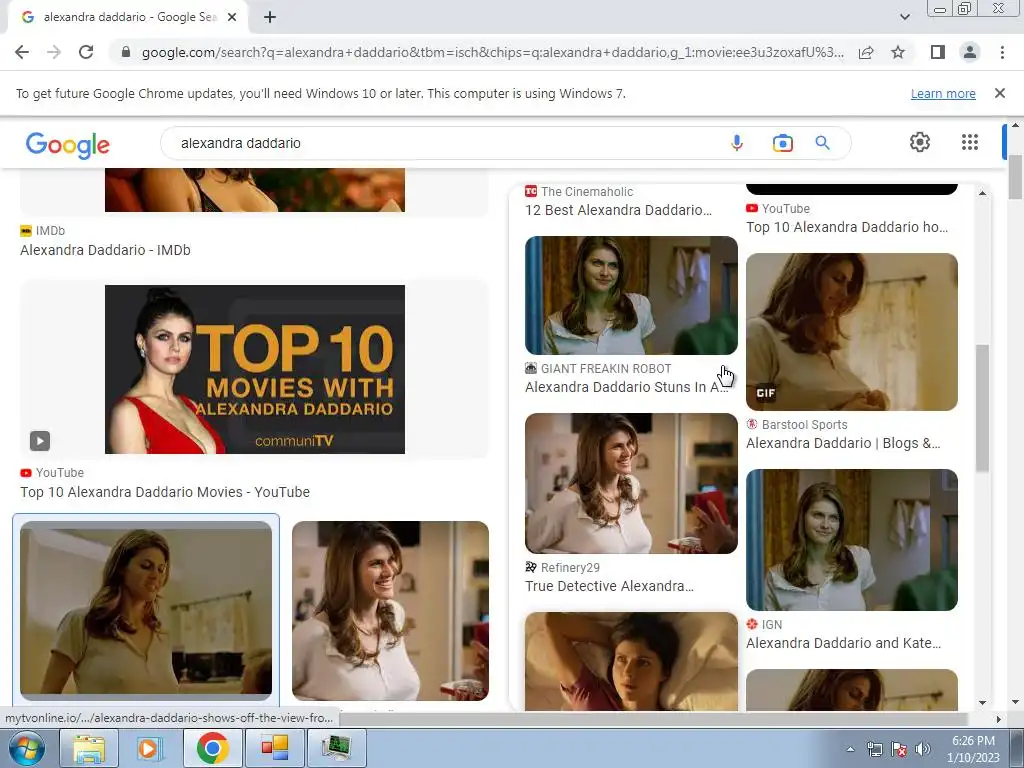This screenshot has height=768, width=1024.
Task: Go to Google home via logo
Action: [68, 144]
